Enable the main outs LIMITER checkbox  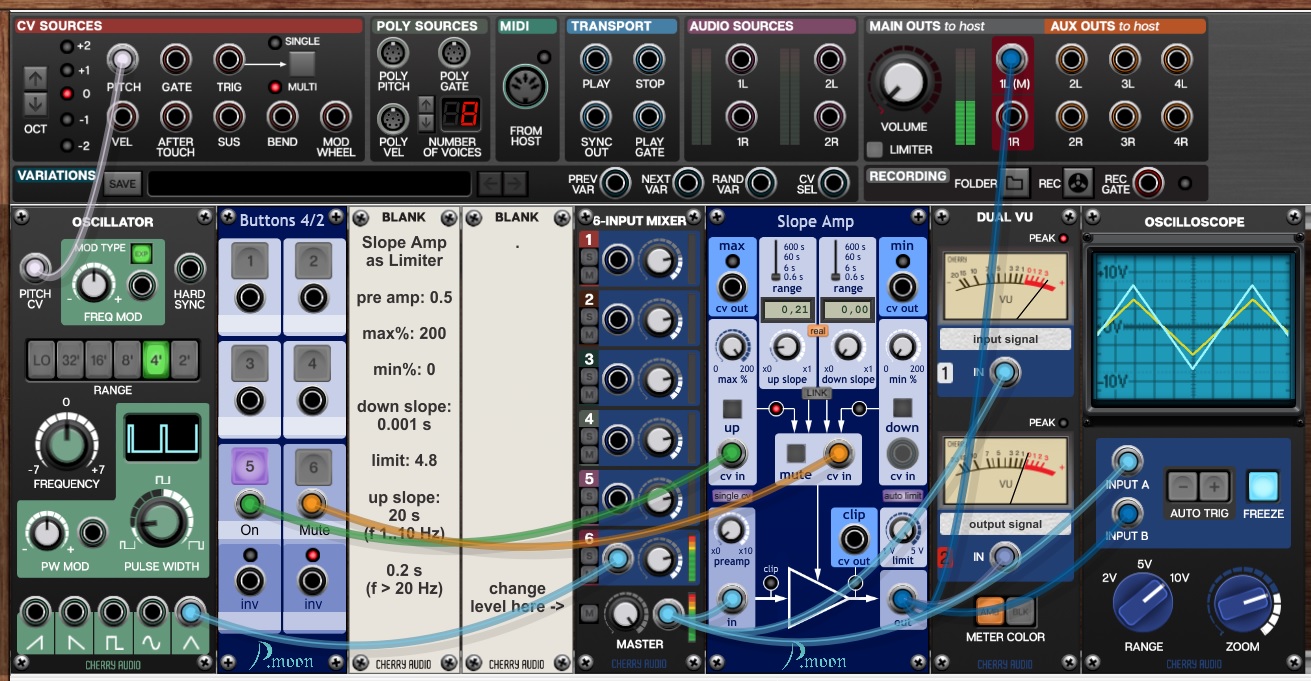tap(875, 150)
